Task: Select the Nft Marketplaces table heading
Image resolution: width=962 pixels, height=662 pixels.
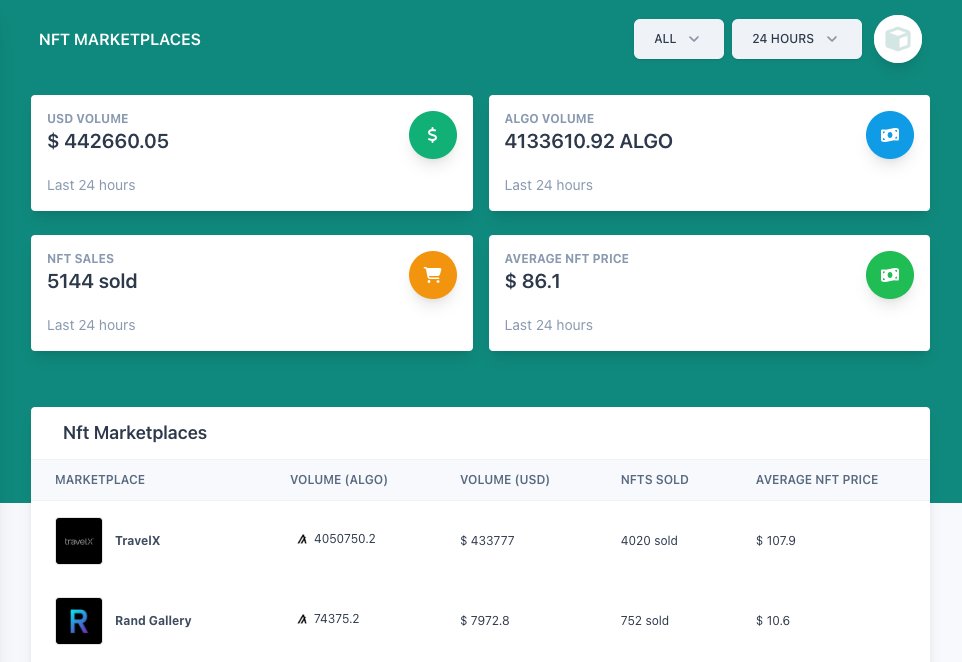Action: pyautogui.click(x=134, y=433)
